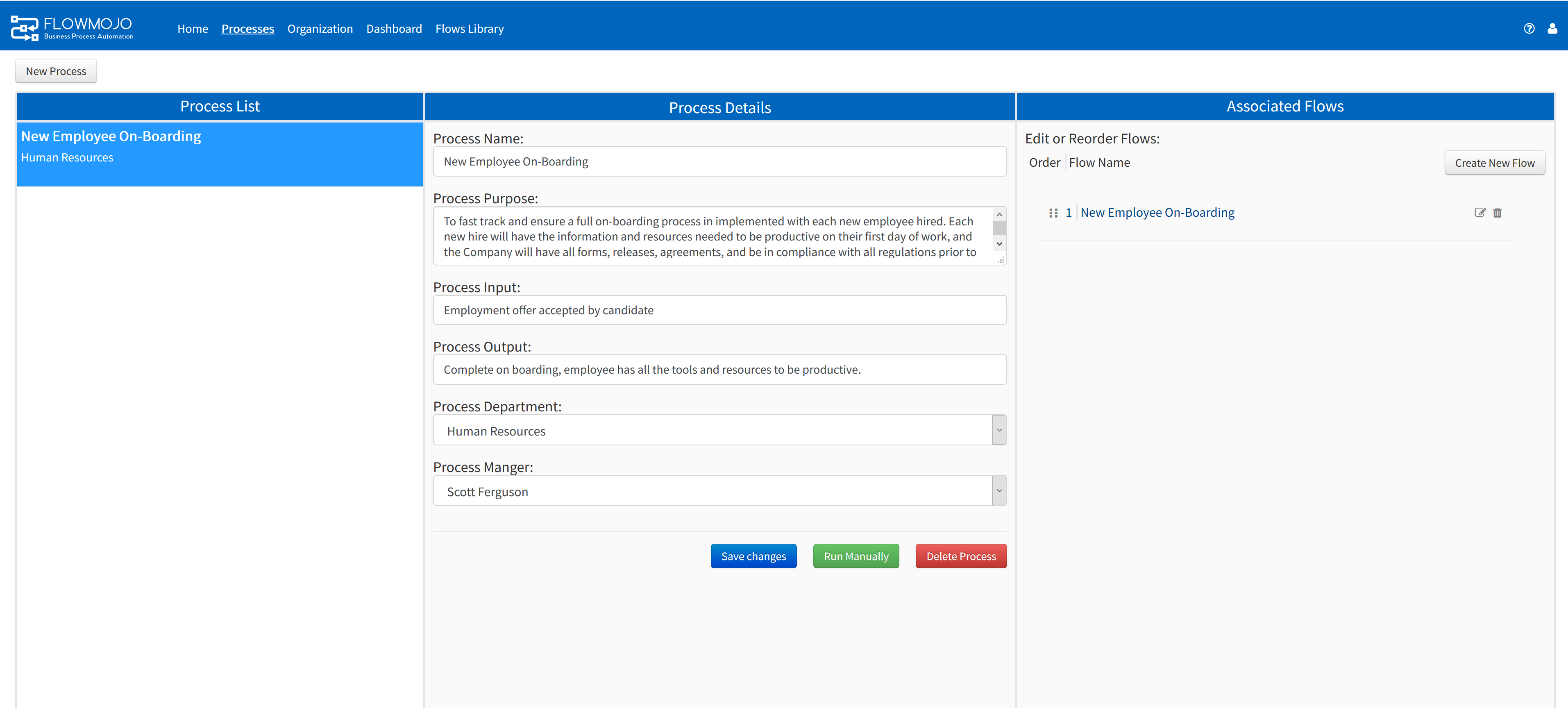Click Process Purpose scroll down arrow
This screenshot has width=1568, height=708.
pos(999,244)
